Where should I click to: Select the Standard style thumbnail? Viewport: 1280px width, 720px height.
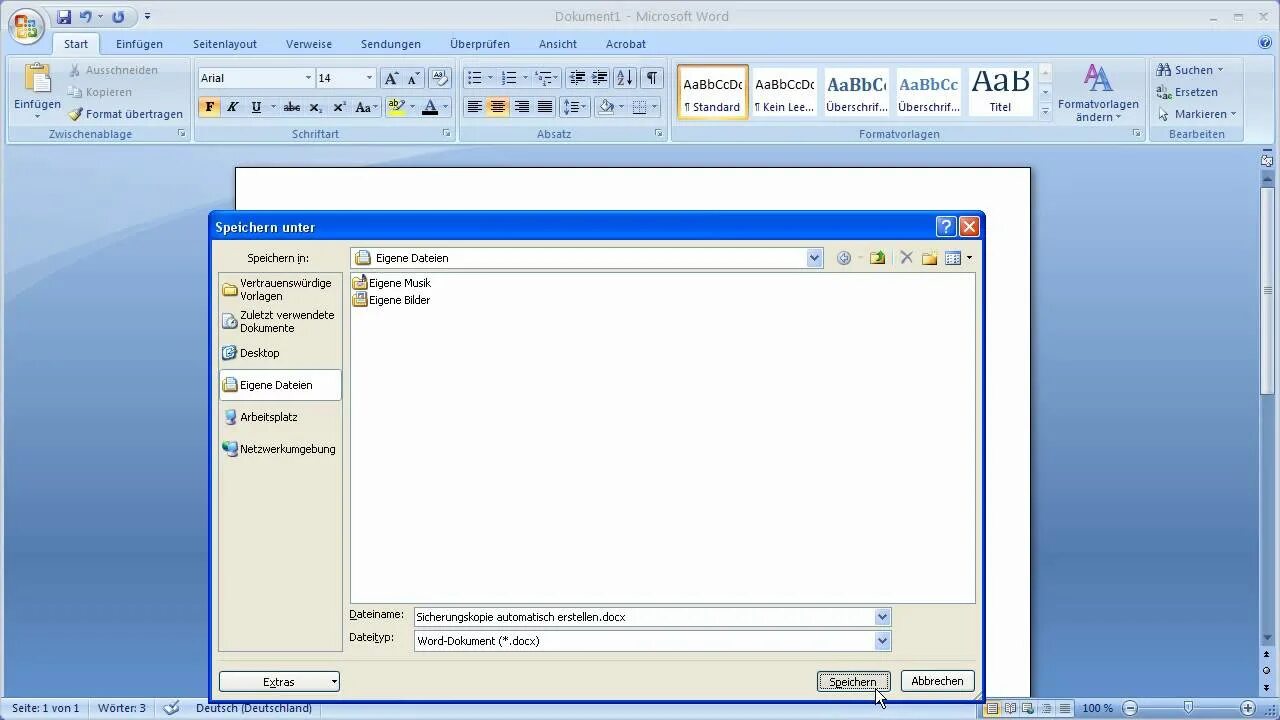tap(713, 92)
